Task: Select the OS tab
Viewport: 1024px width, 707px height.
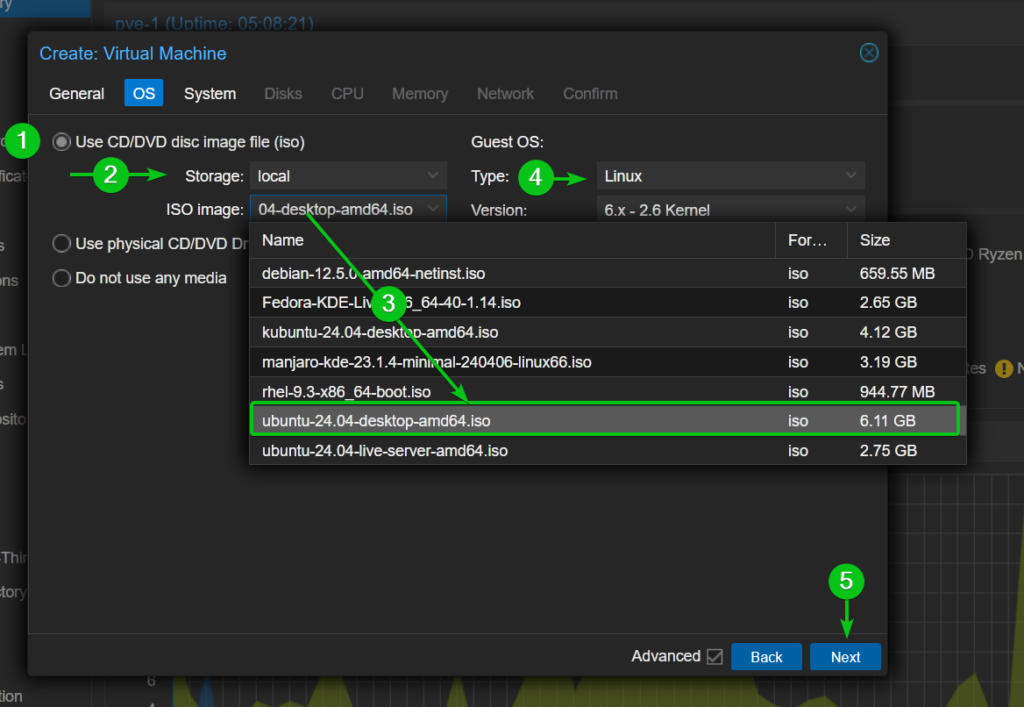Action: coord(144,93)
